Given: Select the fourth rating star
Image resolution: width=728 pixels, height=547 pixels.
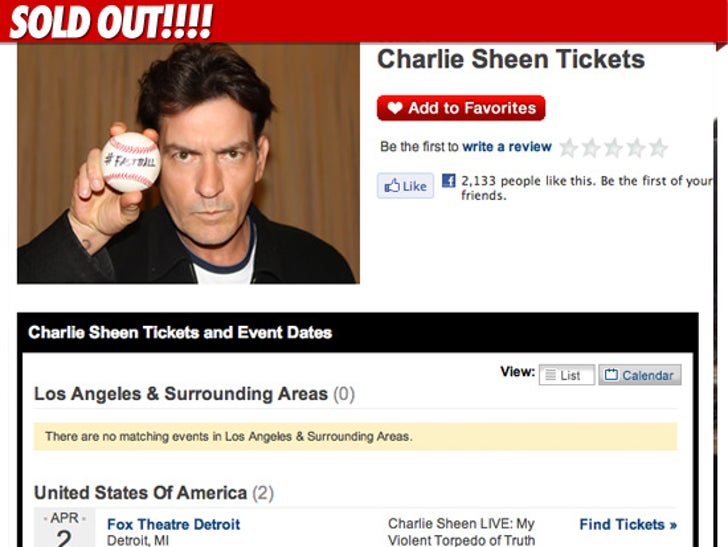Looking at the screenshot, I should coord(636,148).
